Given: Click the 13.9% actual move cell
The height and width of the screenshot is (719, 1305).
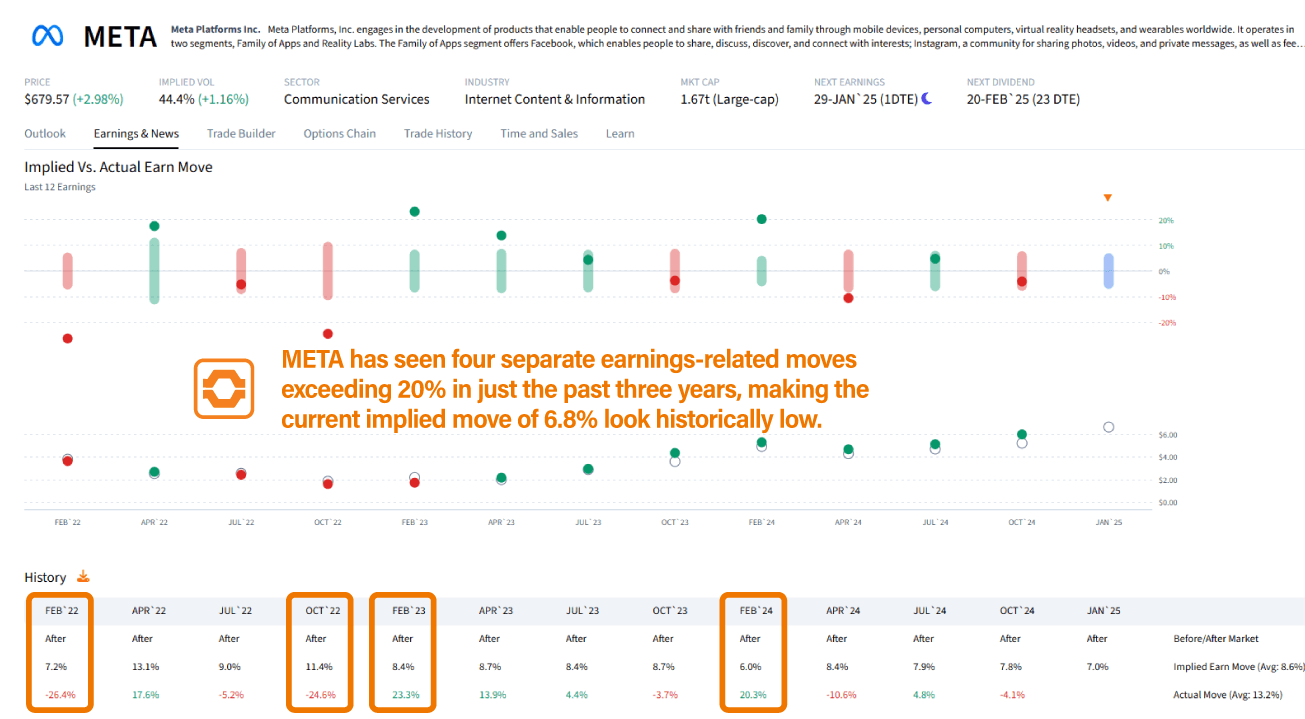Looking at the screenshot, I should (493, 694).
